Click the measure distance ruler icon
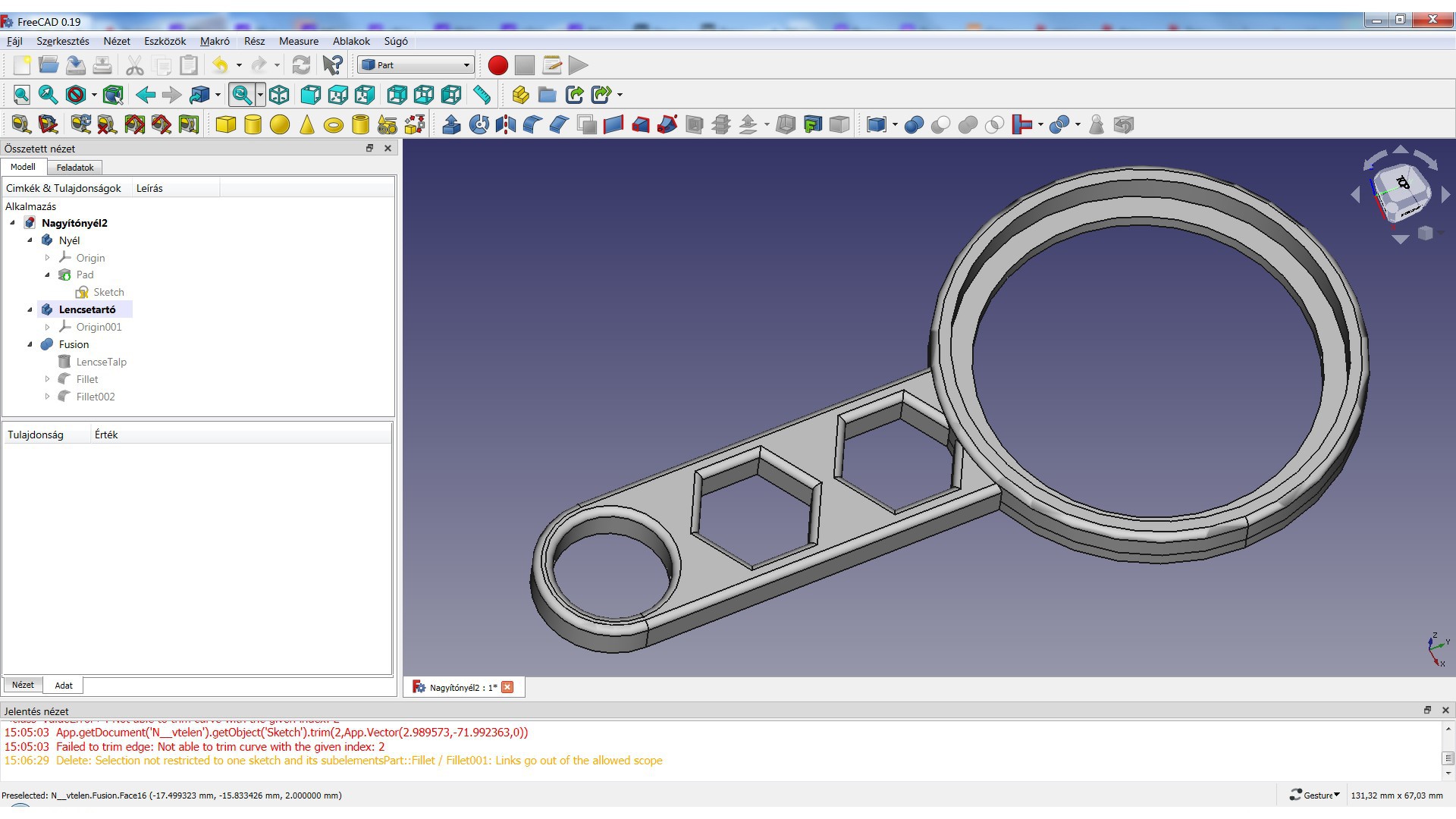 tap(482, 95)
